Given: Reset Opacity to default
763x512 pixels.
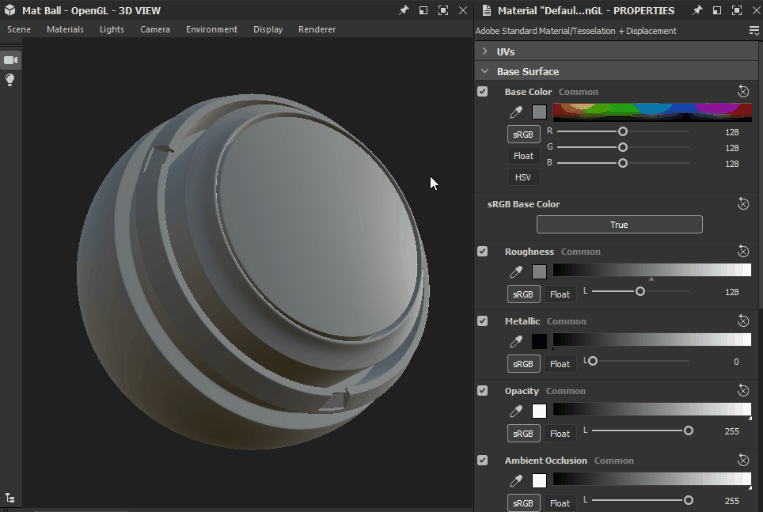Looking at the screenshot, I should (x=743, y=390).
